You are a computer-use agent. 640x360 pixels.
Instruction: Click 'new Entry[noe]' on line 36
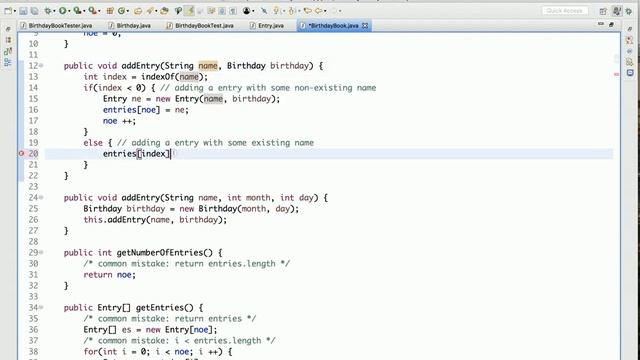(x=179, y=330)
